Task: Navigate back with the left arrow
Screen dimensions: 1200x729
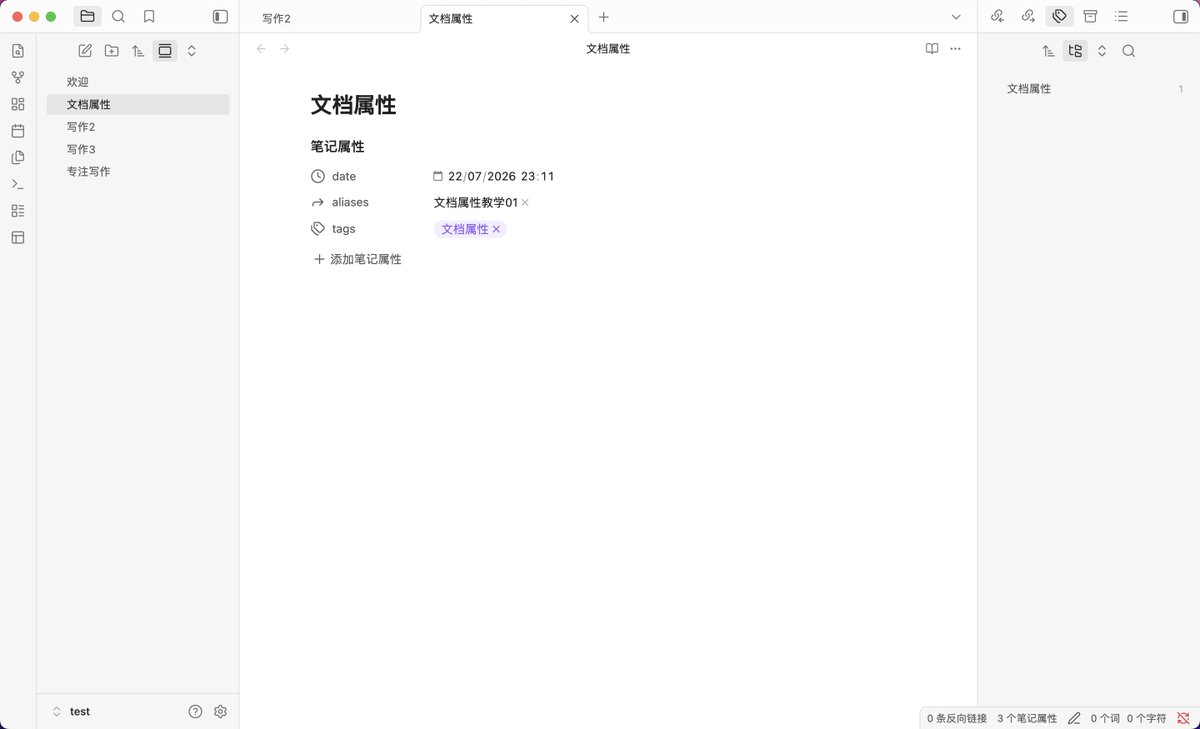Action: point(261,49)
